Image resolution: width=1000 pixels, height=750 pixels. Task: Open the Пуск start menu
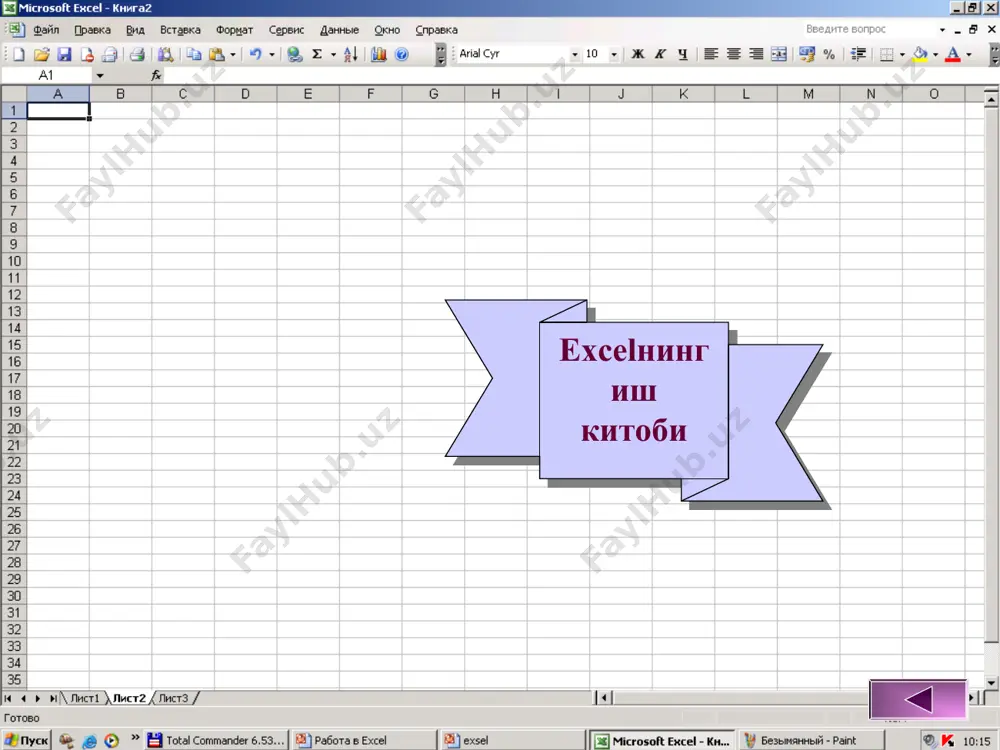pyautogui.click(x=26, y=740)
